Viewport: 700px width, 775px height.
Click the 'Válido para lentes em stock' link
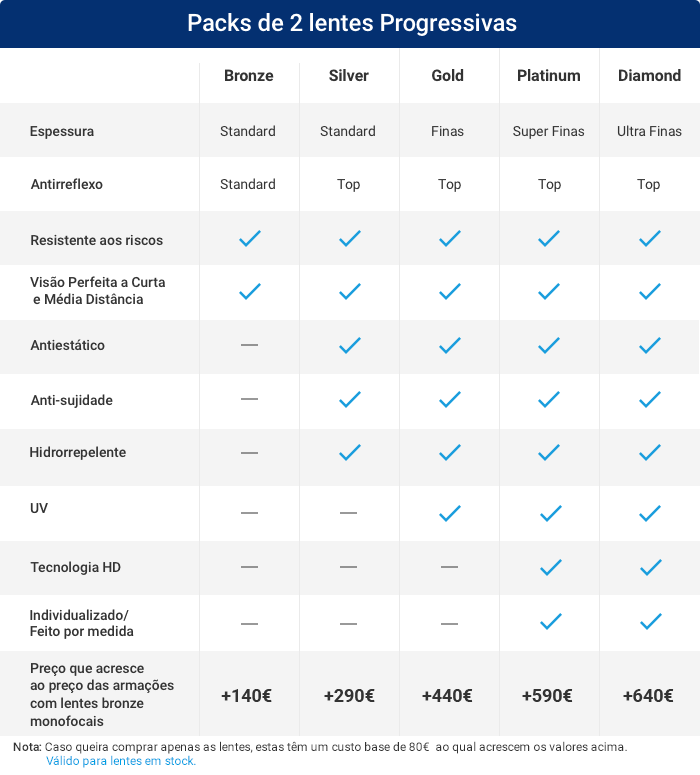(121, 761)
